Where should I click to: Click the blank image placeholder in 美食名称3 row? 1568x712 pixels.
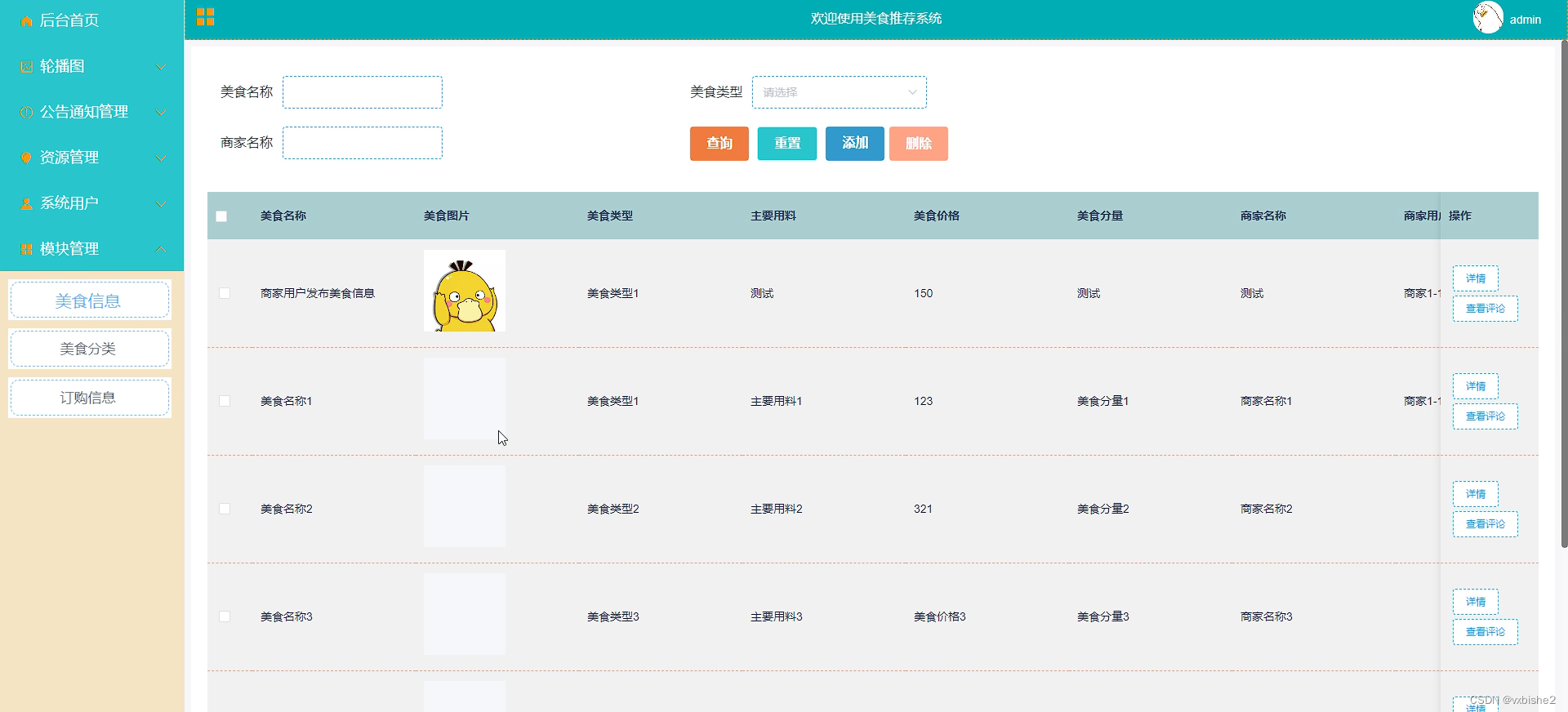[465, 614]
